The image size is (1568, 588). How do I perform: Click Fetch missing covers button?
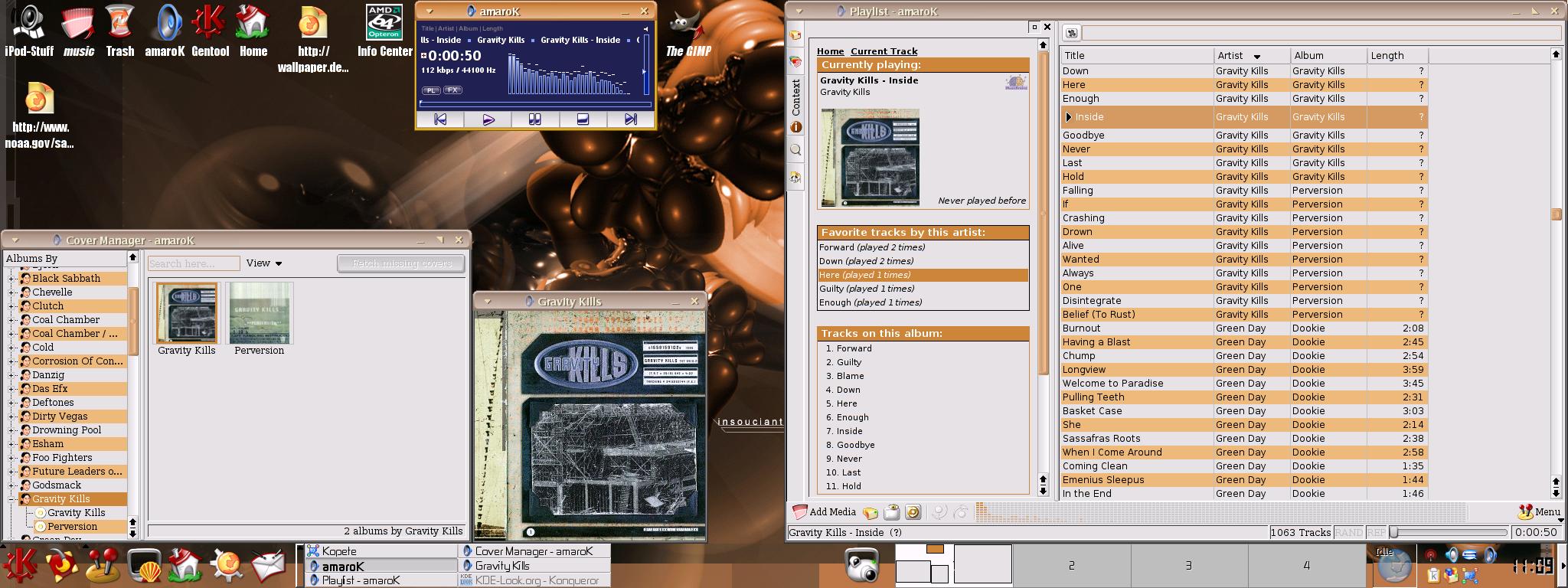click(401, 263)
